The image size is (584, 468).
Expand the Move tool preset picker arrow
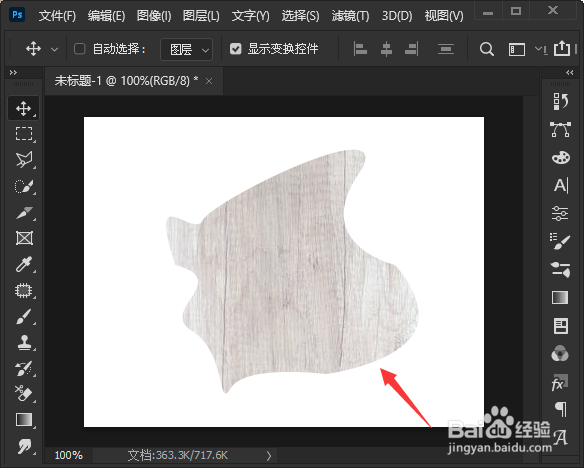coord(54,49)
